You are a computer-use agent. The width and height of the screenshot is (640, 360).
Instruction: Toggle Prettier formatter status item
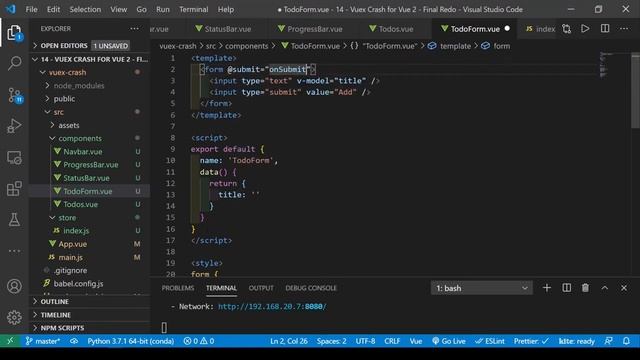531,341
